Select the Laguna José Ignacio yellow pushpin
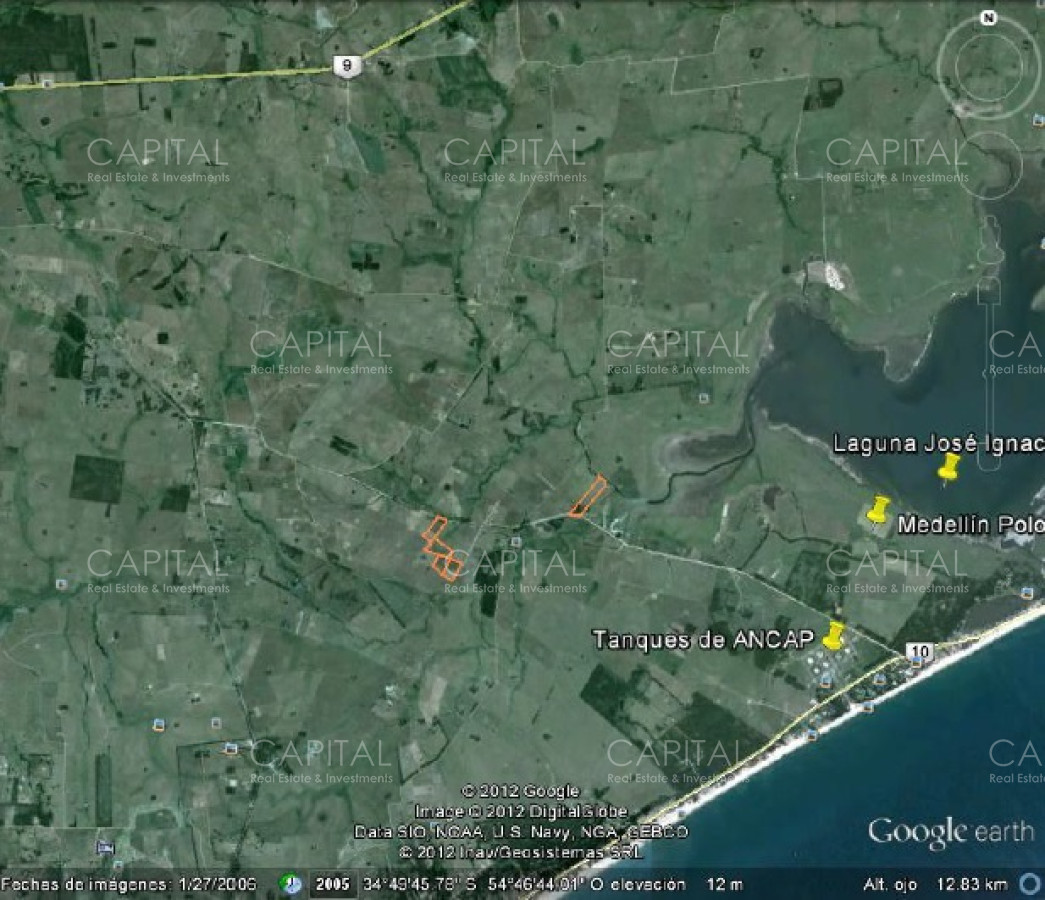Image resolution: width=1045 pixels, height=900 pixels. coord(948,467)
